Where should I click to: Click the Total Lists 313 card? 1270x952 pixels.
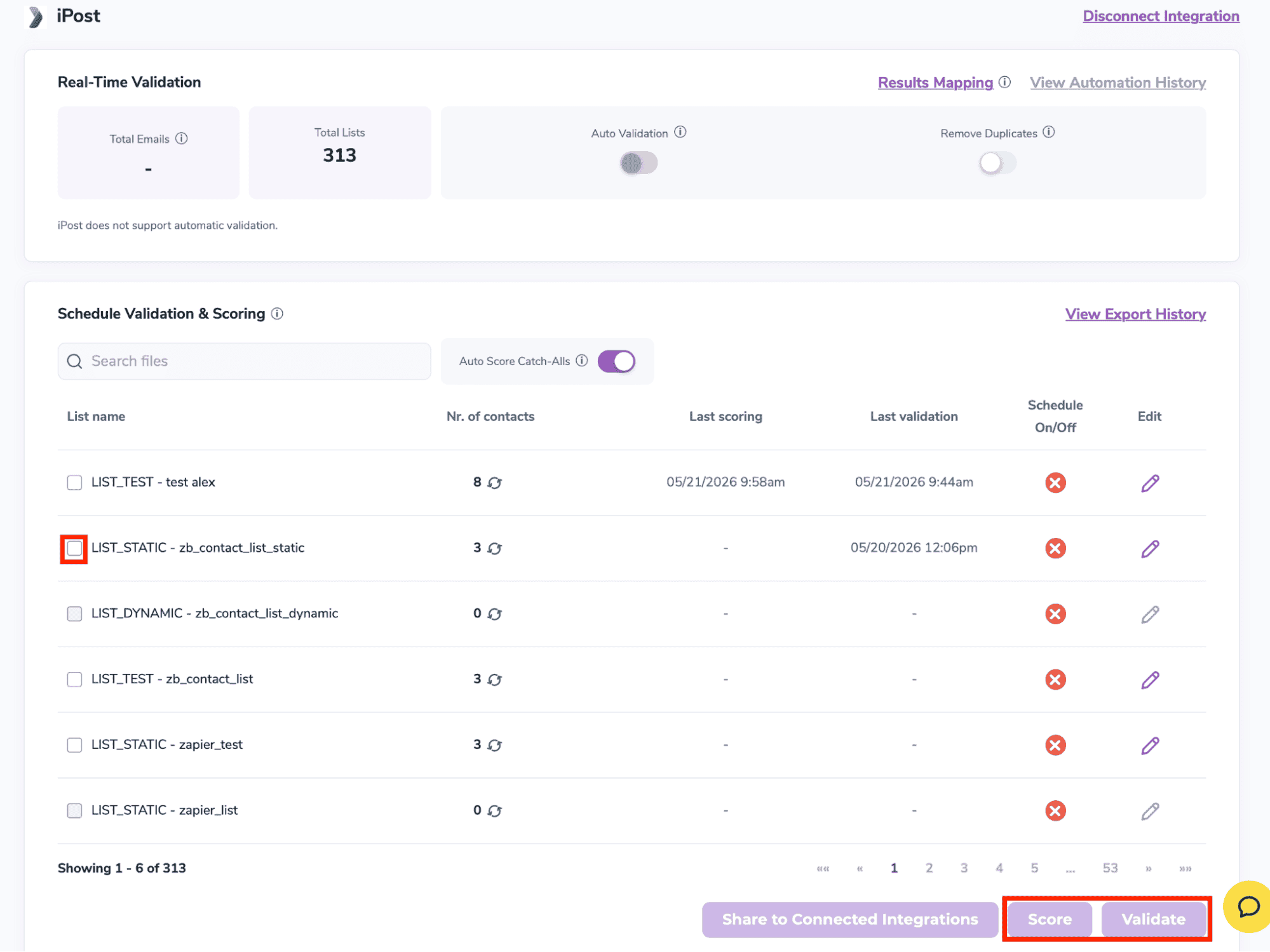coord(340,153)
